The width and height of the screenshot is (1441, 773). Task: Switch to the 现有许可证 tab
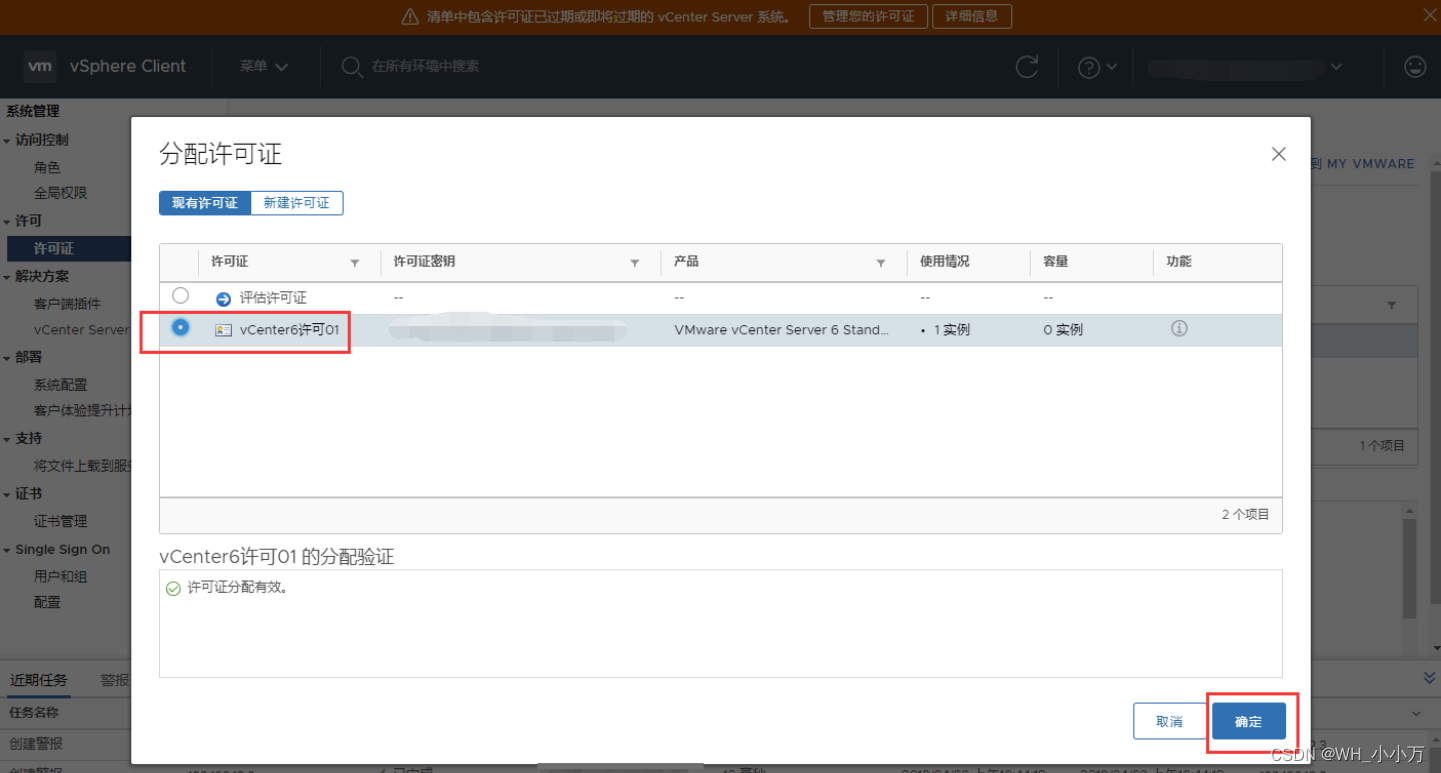point(205,203)
